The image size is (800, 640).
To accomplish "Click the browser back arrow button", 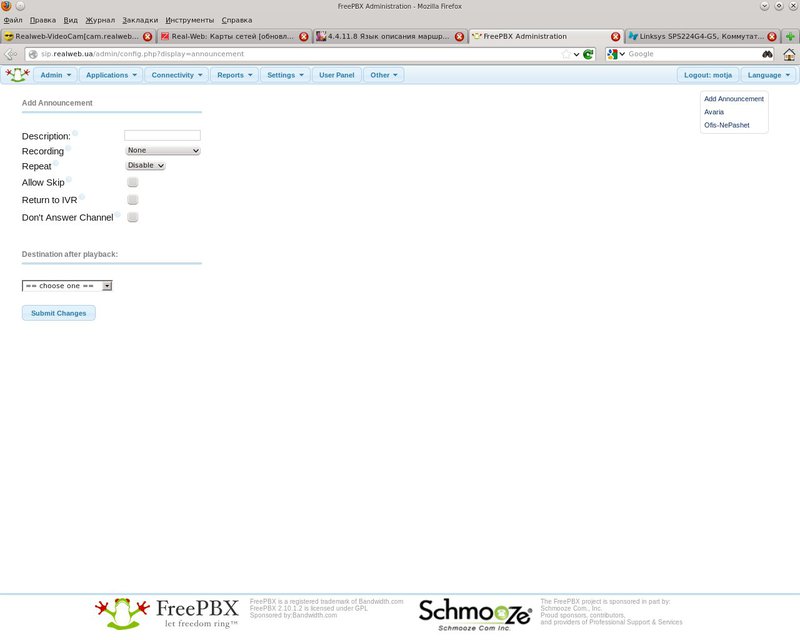I will point(10,54).
